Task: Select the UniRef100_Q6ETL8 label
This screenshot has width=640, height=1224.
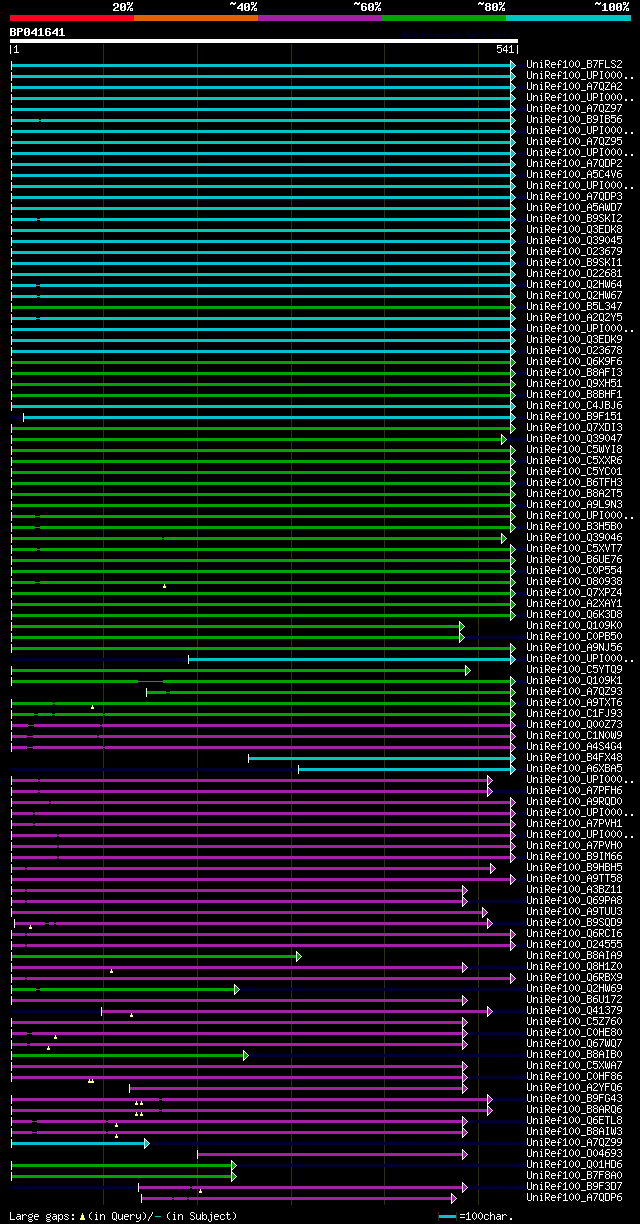Action: coord(574,1121)
